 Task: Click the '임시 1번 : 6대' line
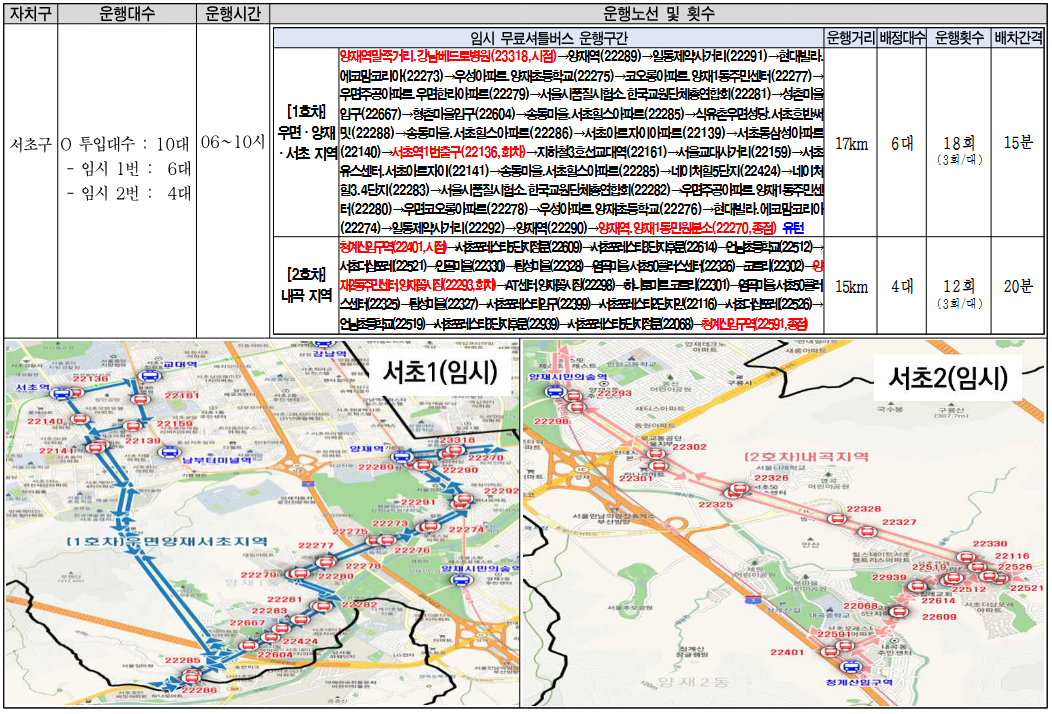coord(129,168)
